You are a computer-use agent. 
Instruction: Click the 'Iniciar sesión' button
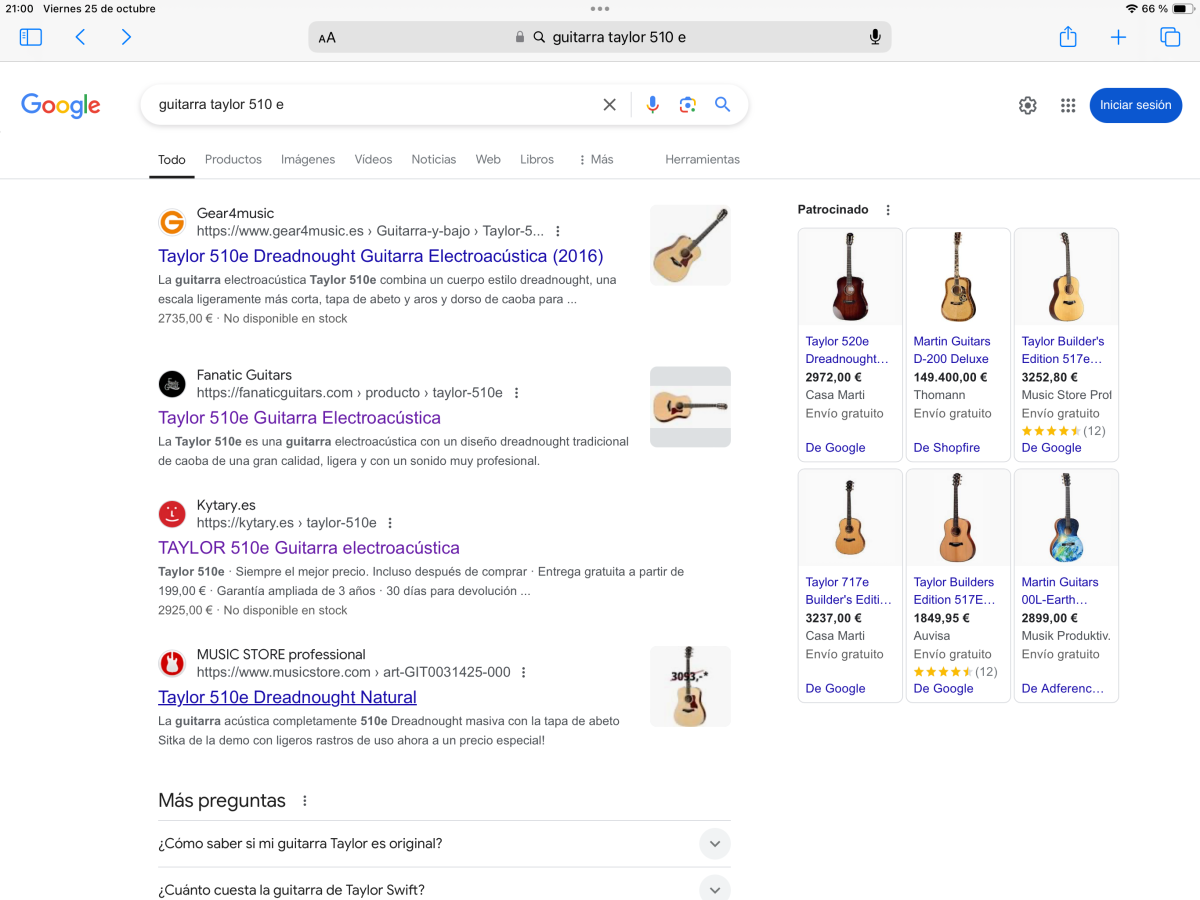pyautogui.click(x=1135, y=105)
